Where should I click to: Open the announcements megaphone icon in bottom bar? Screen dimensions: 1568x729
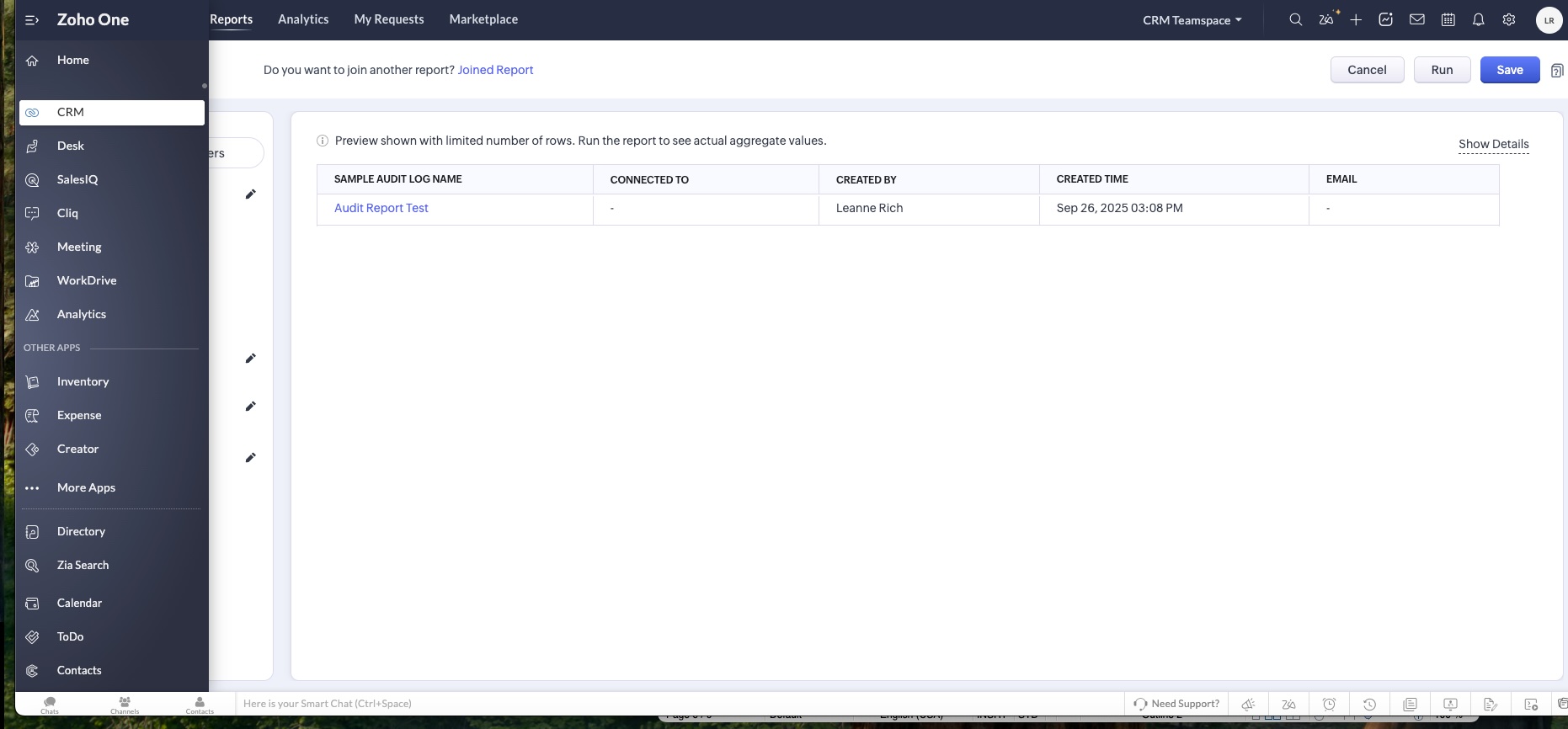(x=1249, y=704)
